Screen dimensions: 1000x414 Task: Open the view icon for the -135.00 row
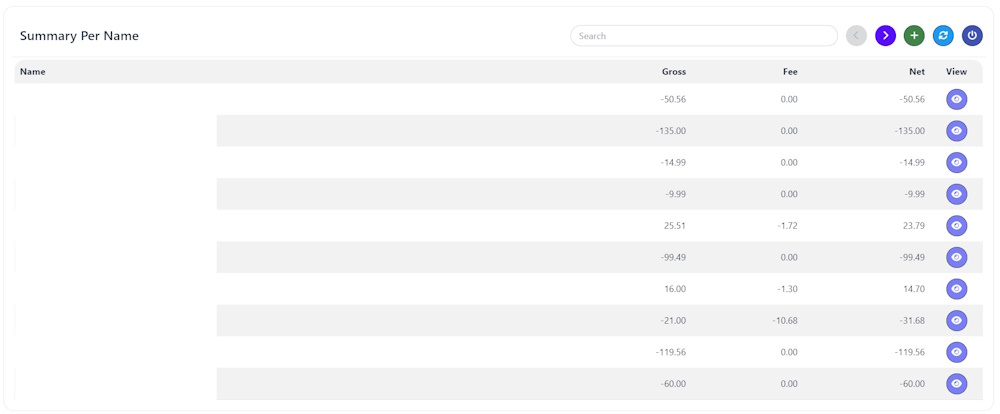pyautogui.click(x=957, y=131)
